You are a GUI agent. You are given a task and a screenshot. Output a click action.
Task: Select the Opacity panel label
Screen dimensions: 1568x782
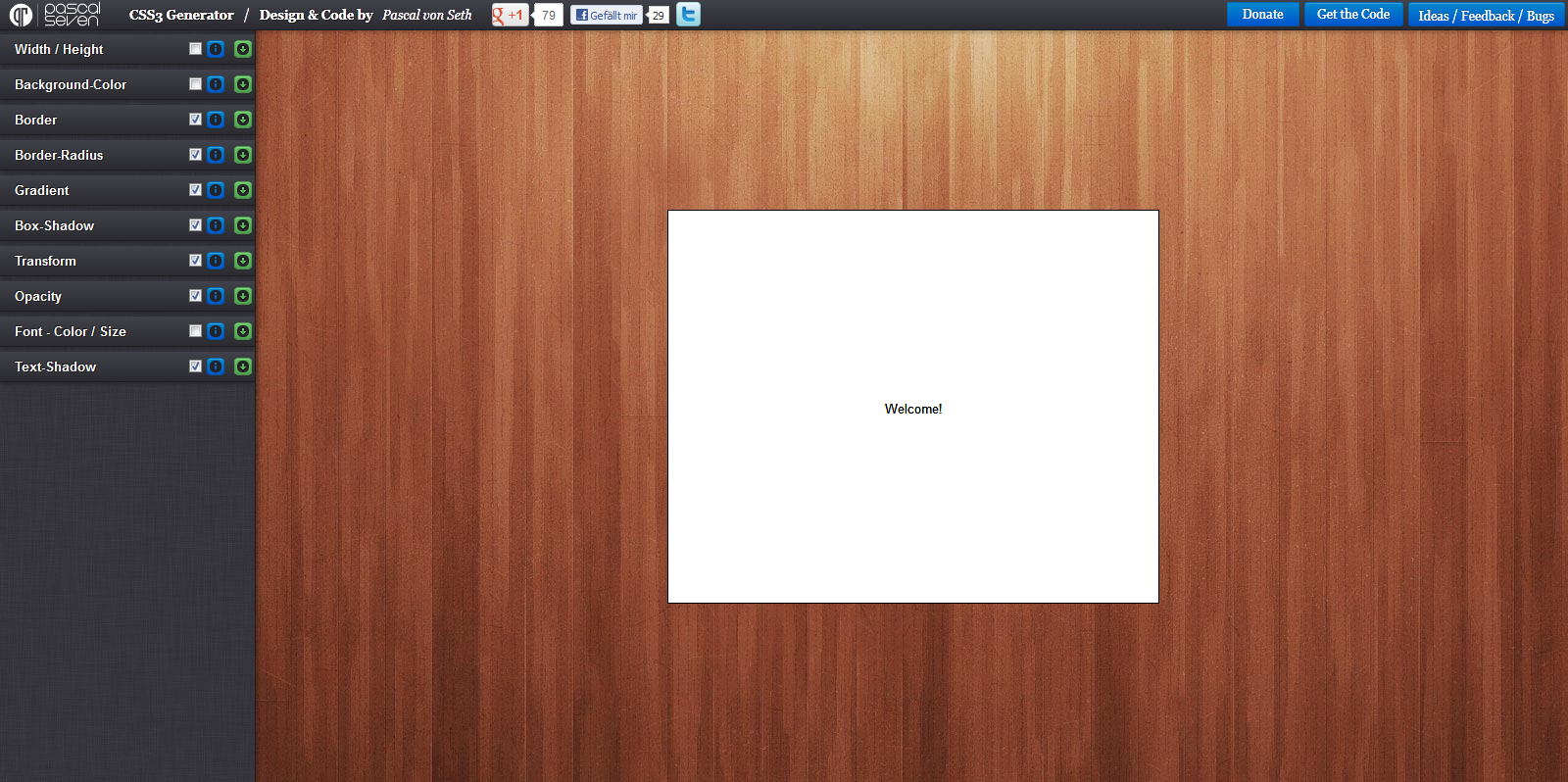pyautogui.click(x=38, y=296)
